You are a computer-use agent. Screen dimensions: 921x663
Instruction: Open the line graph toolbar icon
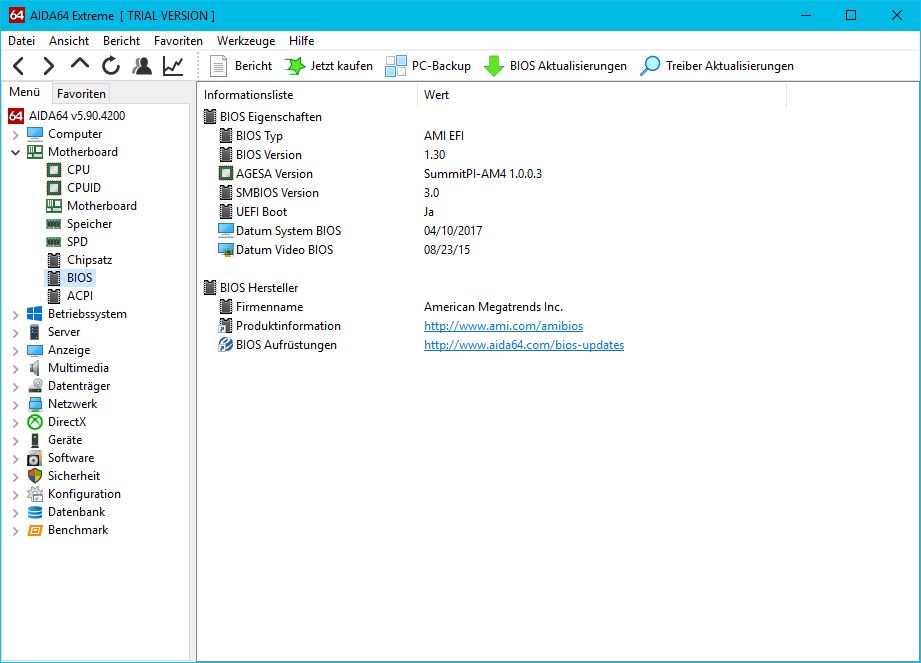(x=173, y=66)
